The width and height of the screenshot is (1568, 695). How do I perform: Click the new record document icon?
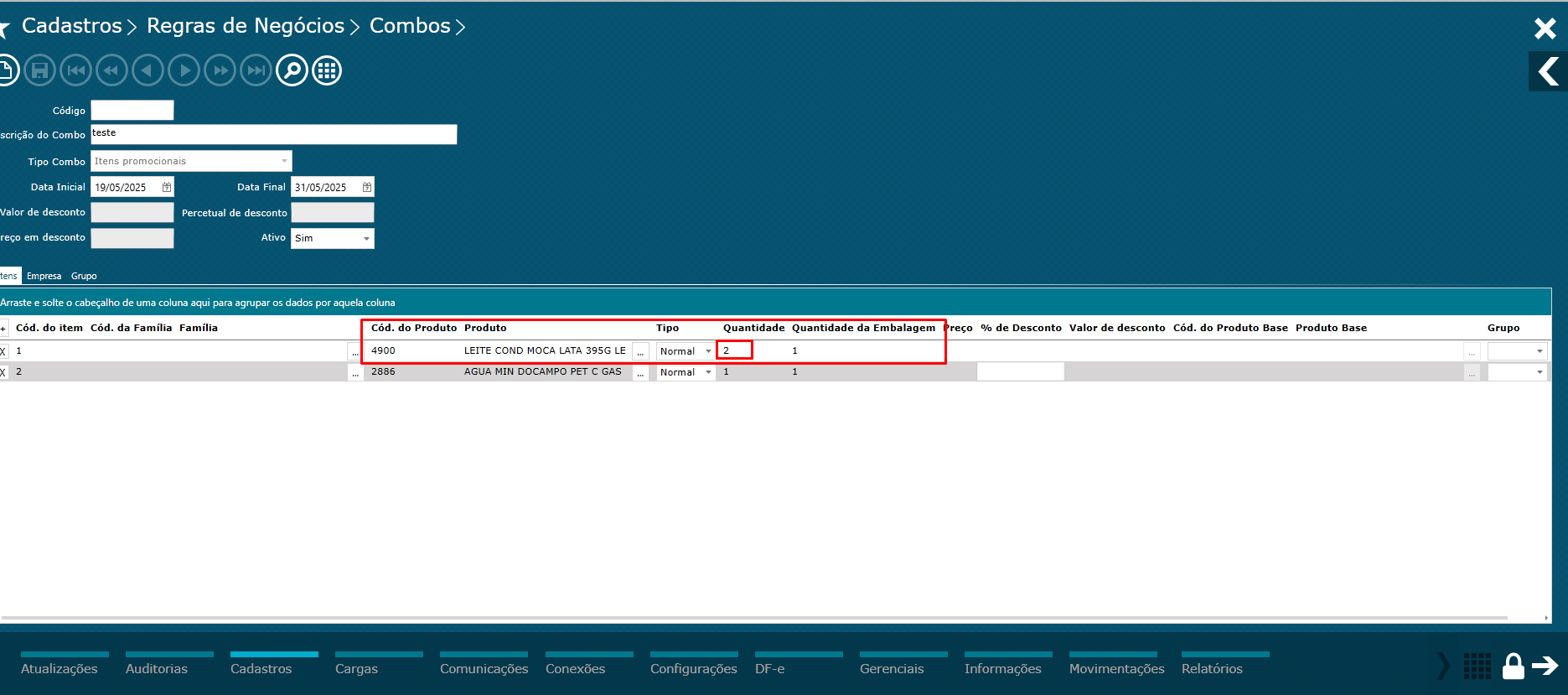pos(7,70)
